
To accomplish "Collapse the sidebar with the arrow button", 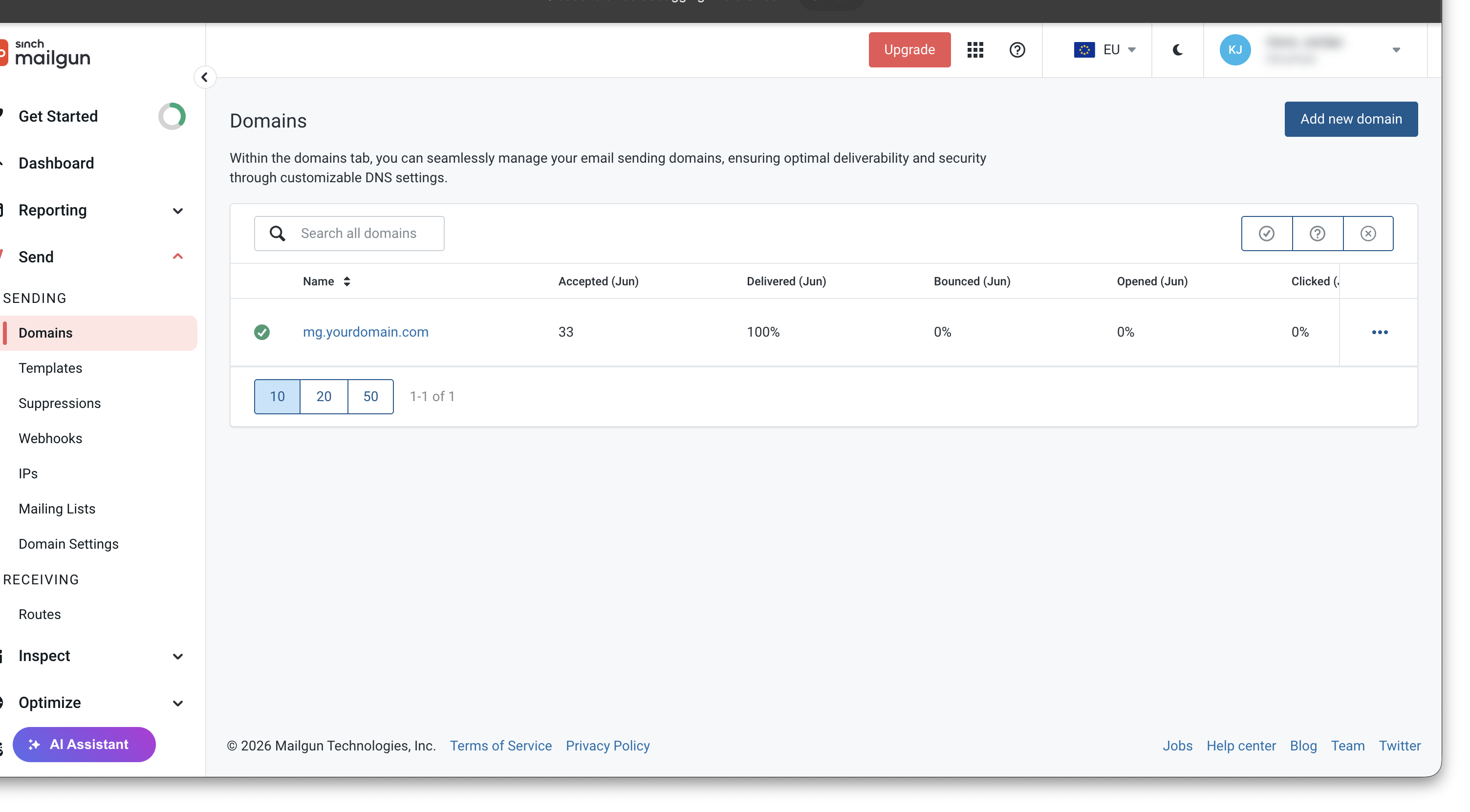I will 204,77.
